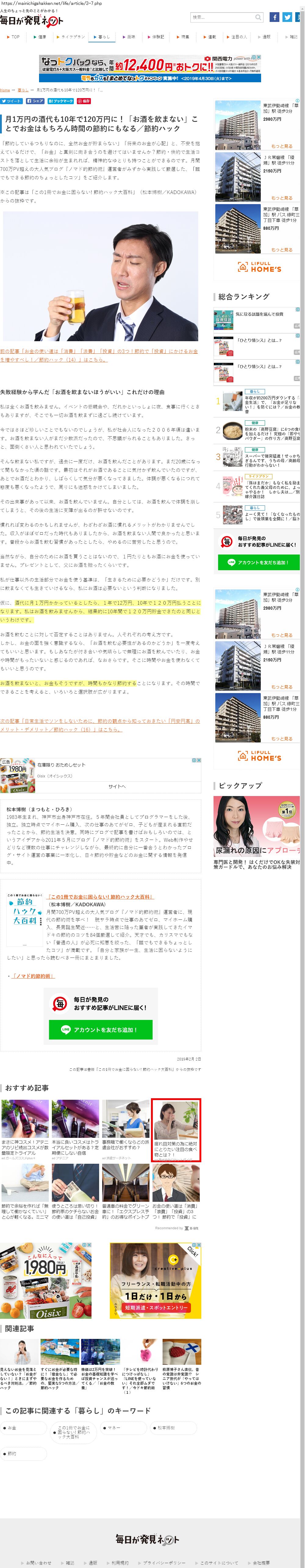Image resolution: width=305 pixels, height=1568 pixels.
Task: Click sidebar green LINE アカウントを友だち追加 button
Action: (259, 562)
